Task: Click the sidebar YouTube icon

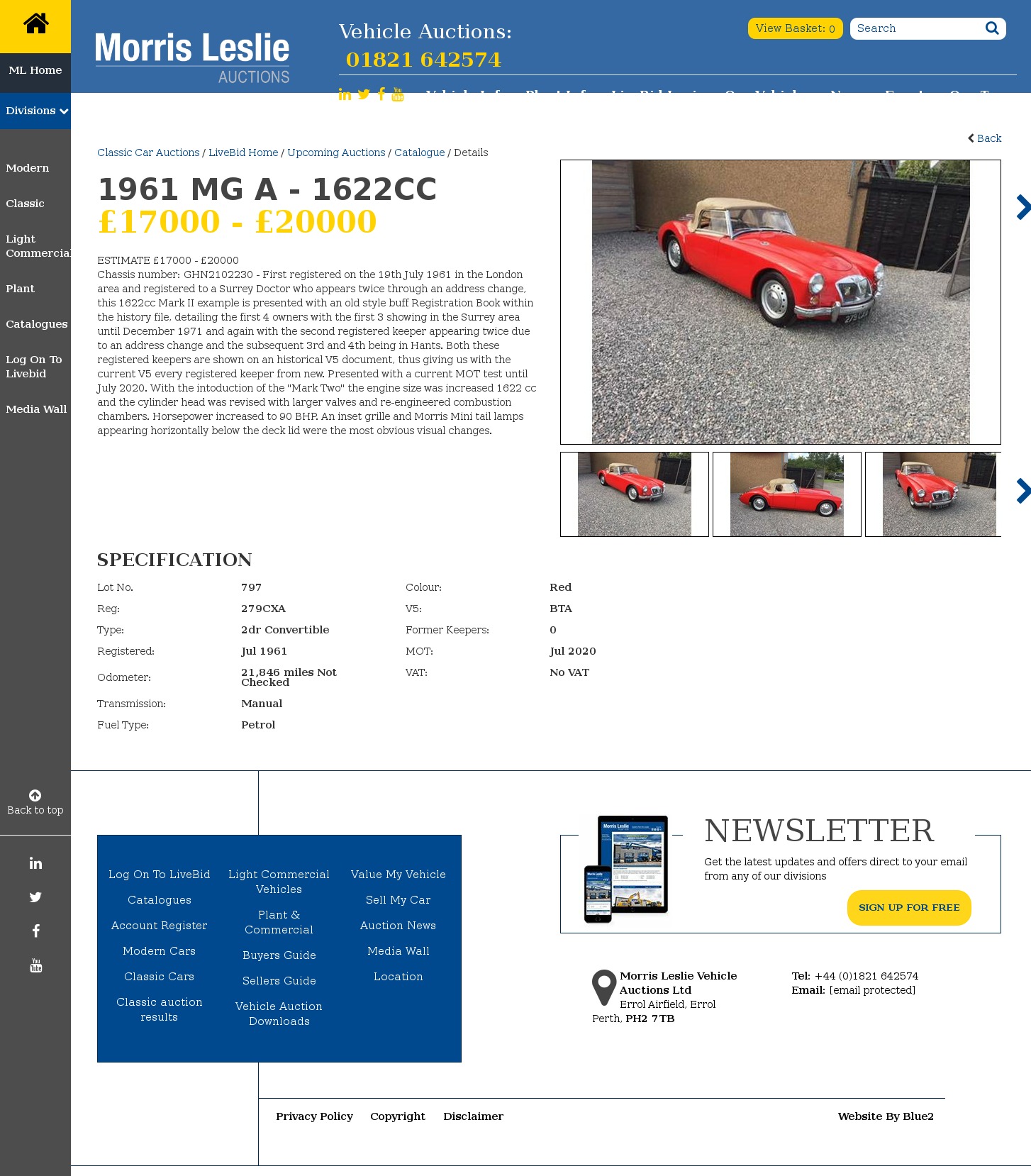Action: 35,965
